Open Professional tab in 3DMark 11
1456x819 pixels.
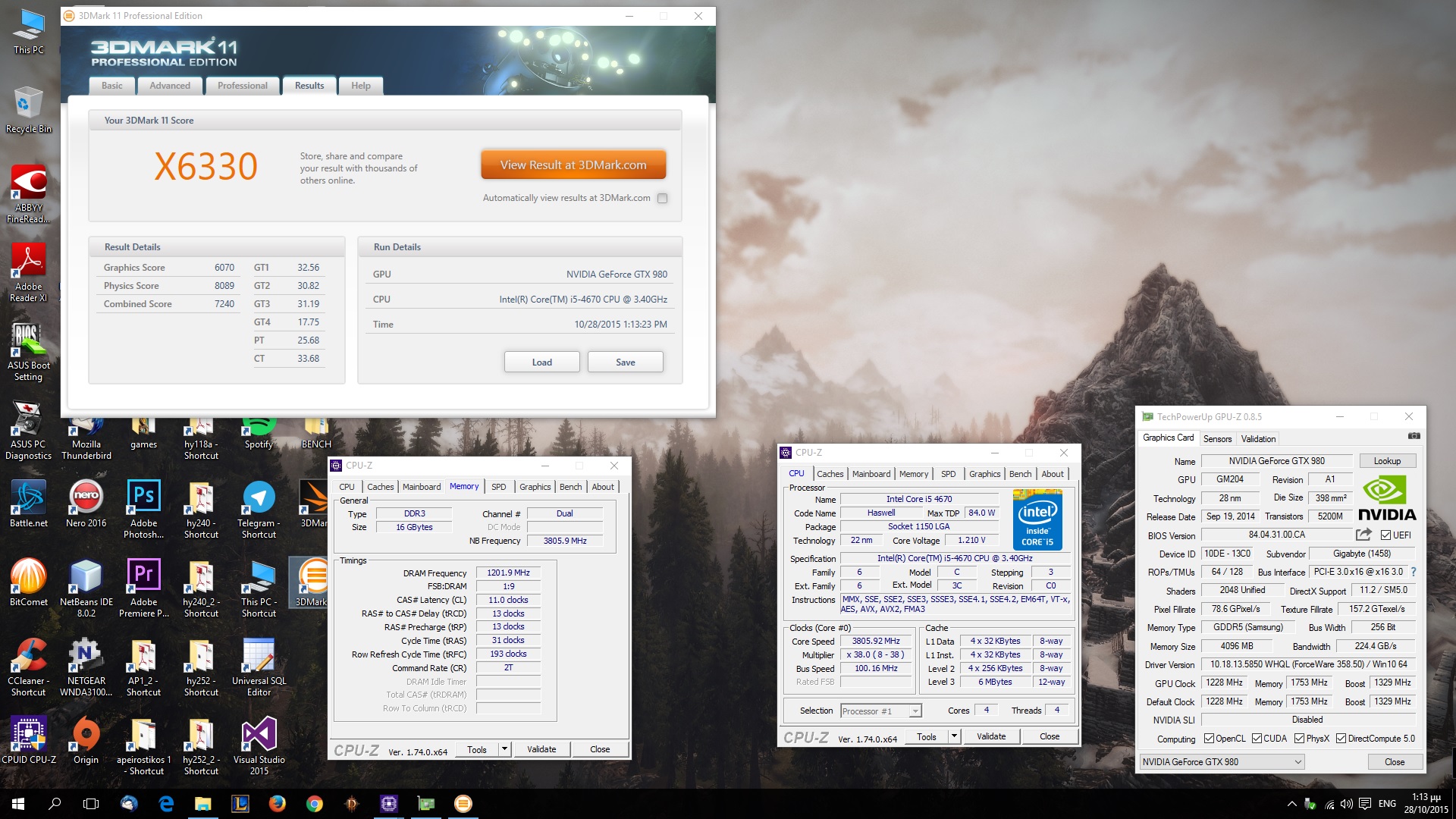pos(243,86)
